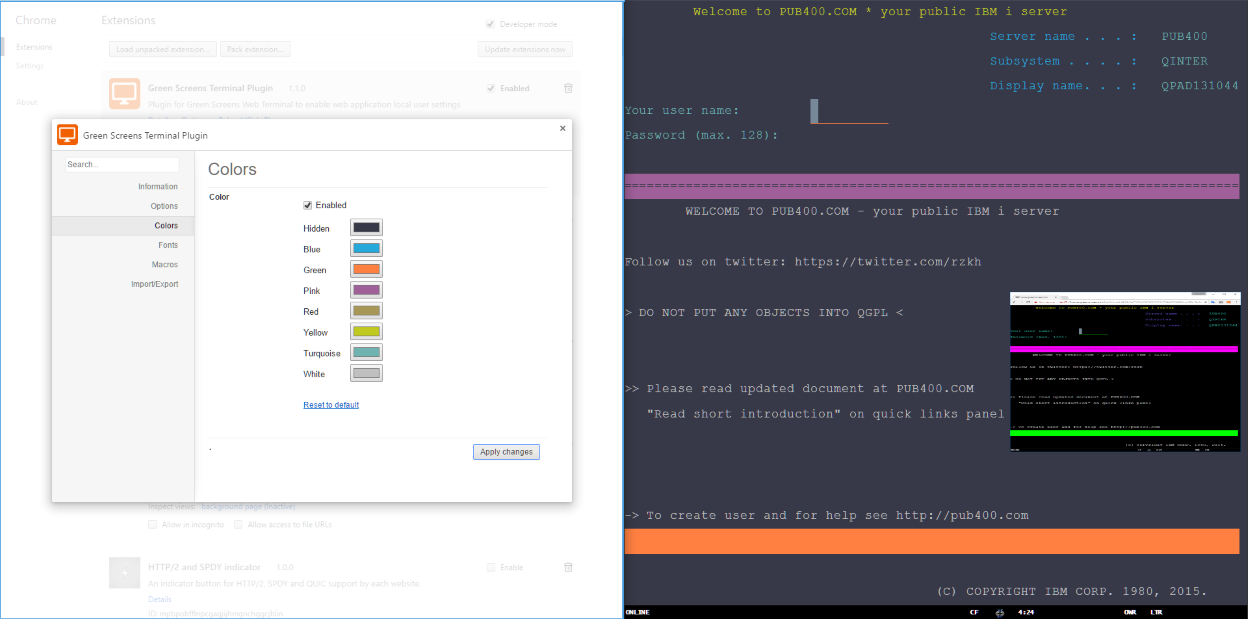Screen dimensions: 1248x619
Task: Uncheck the Enabled checkbox in Colors settings
Action: point(308,205)
